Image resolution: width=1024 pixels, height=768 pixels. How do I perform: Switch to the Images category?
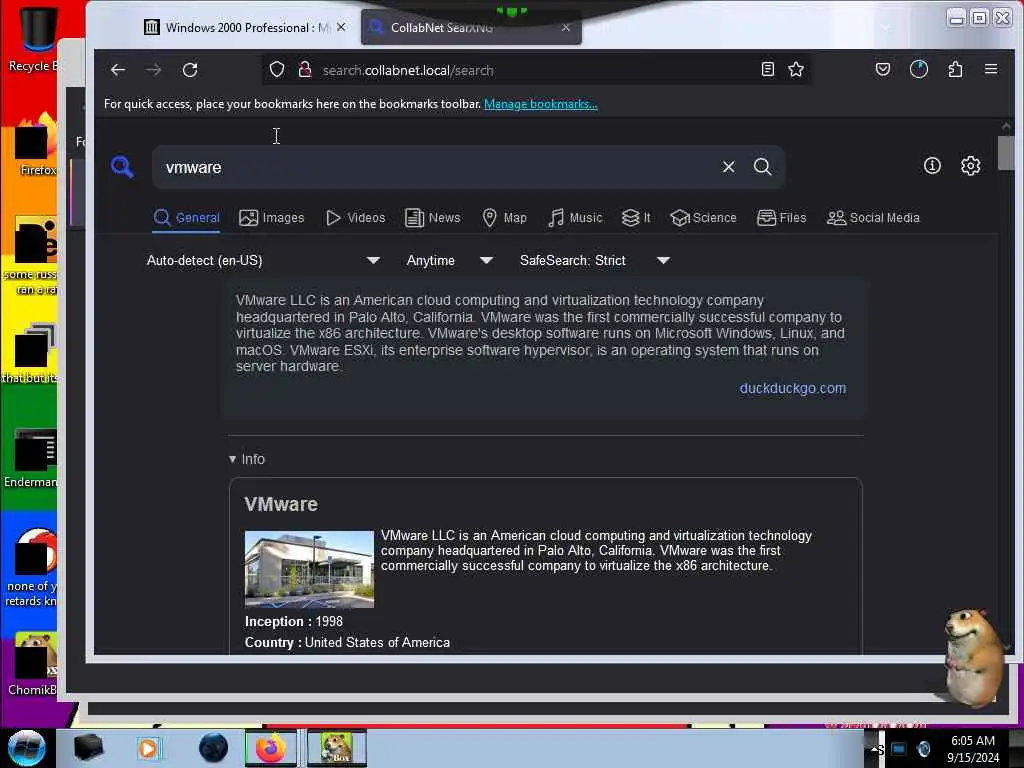tap(272, 218)
